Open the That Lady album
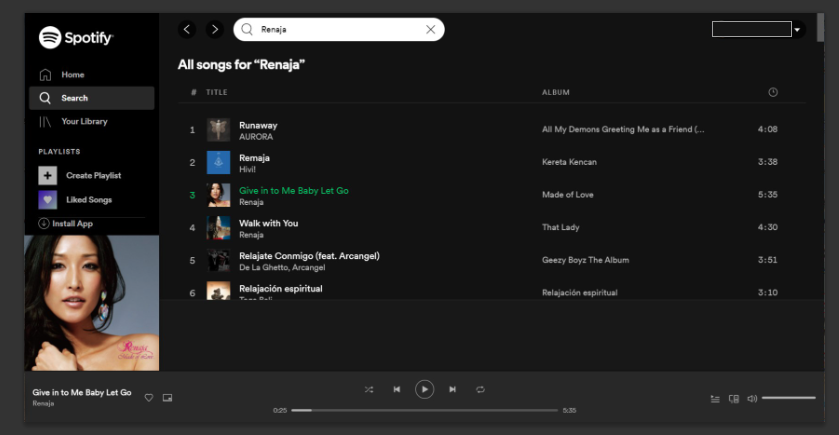The height and width of the screenshot is (435, 839). point(560,227)
